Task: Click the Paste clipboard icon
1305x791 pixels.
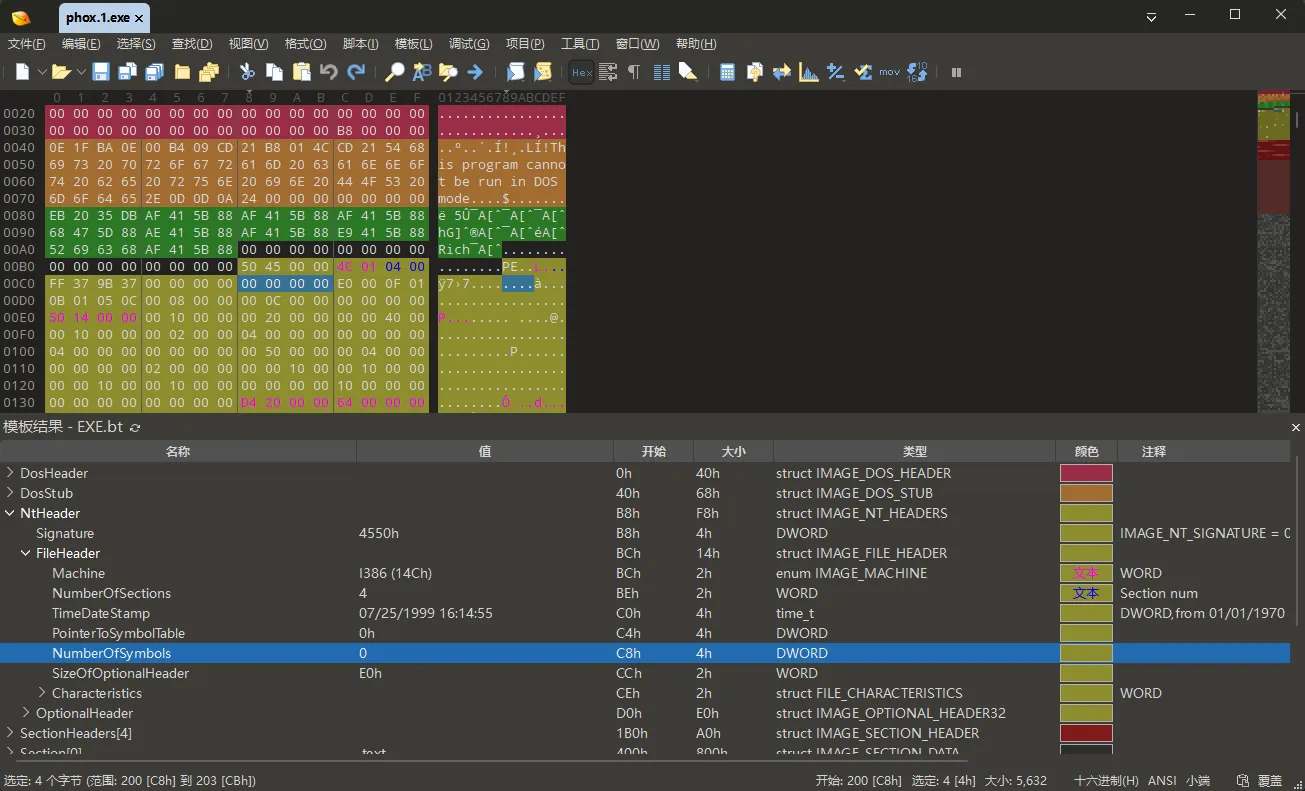Action: pyautogui.click(x=301, y=72)
